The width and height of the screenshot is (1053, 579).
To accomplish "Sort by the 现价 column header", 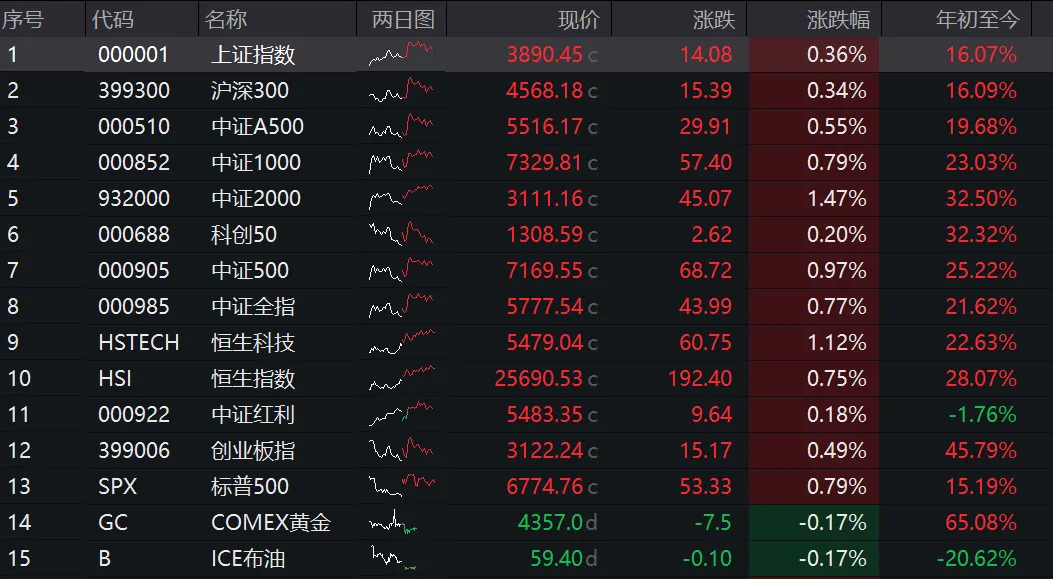I will tap(578, 19).
